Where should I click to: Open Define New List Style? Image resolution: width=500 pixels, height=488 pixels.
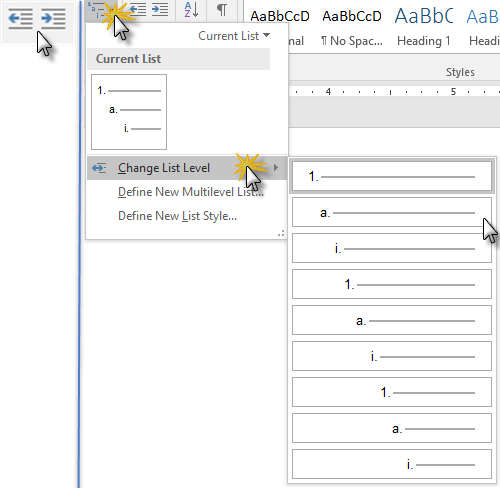(177, 216)
